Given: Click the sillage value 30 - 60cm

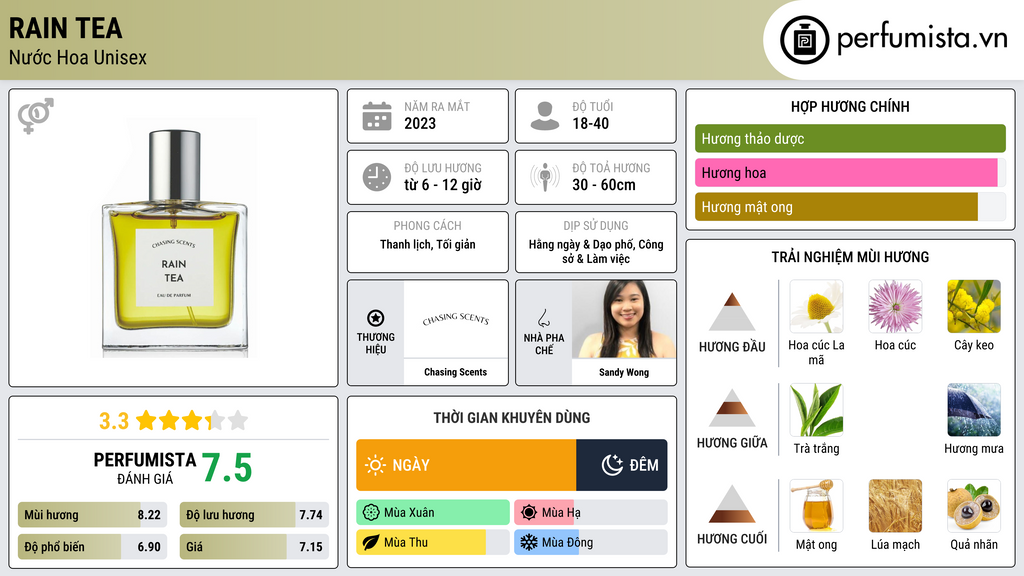Looking at the screenshot, I should 604,185.
